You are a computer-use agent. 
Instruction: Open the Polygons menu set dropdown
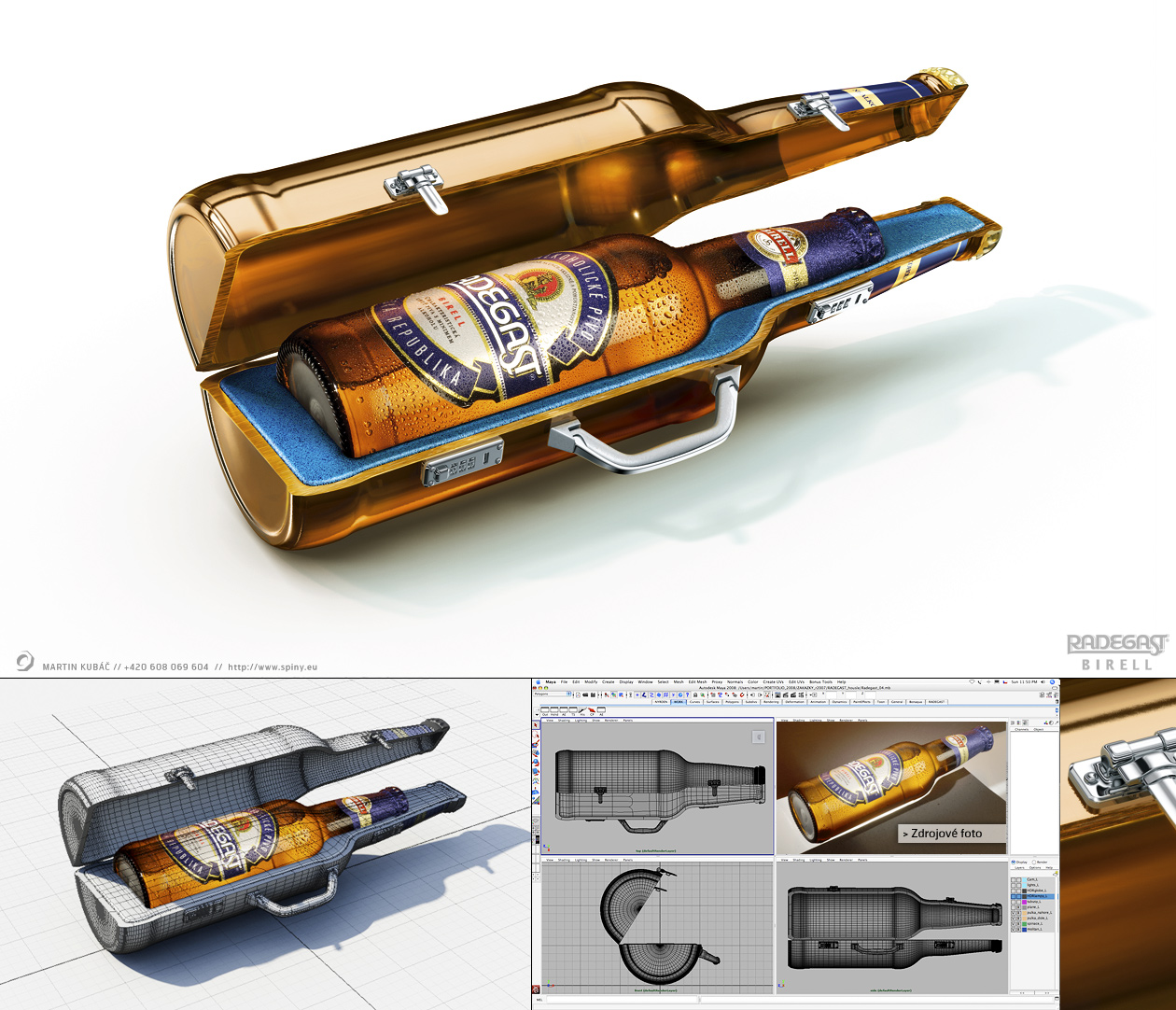tap(553, 694)
